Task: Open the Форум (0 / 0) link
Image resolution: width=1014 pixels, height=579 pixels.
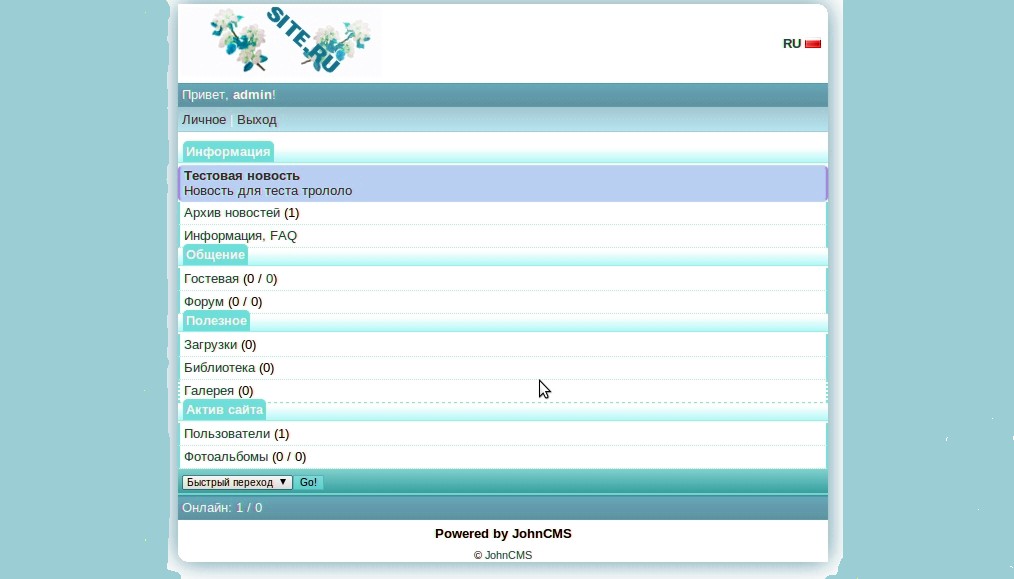Action: [223, 301]
